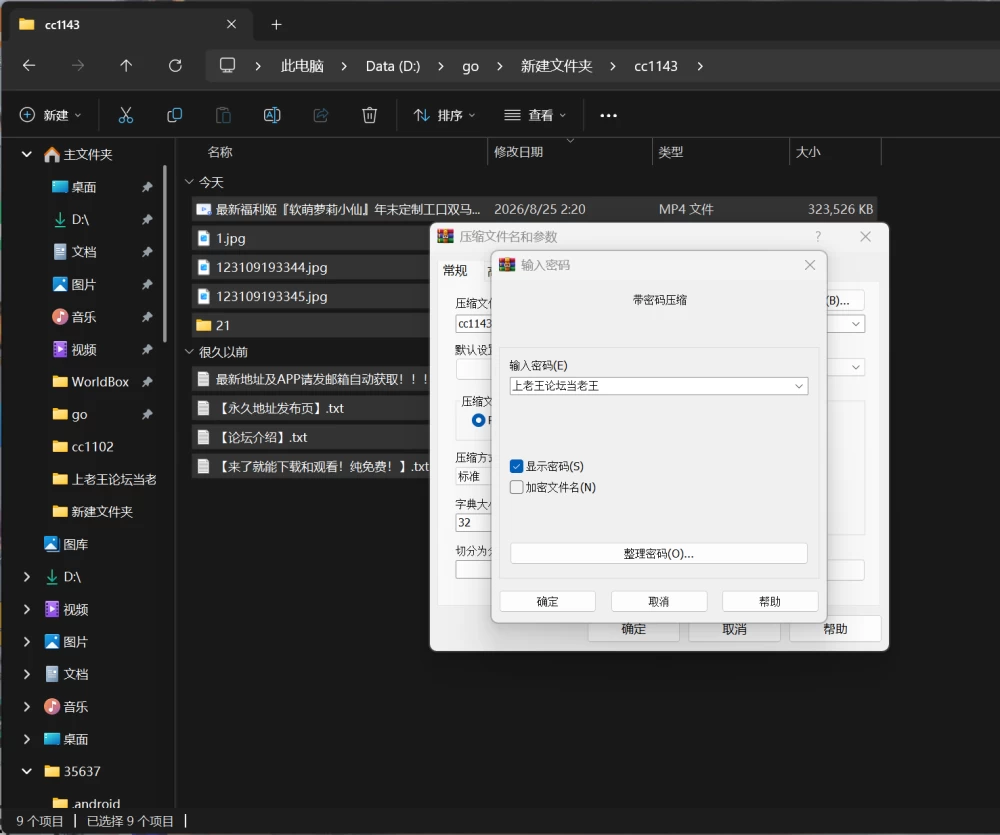Click the Copy icon in toolbar
This screenshot has height=835, width=1000.
[x=174, y=115]
